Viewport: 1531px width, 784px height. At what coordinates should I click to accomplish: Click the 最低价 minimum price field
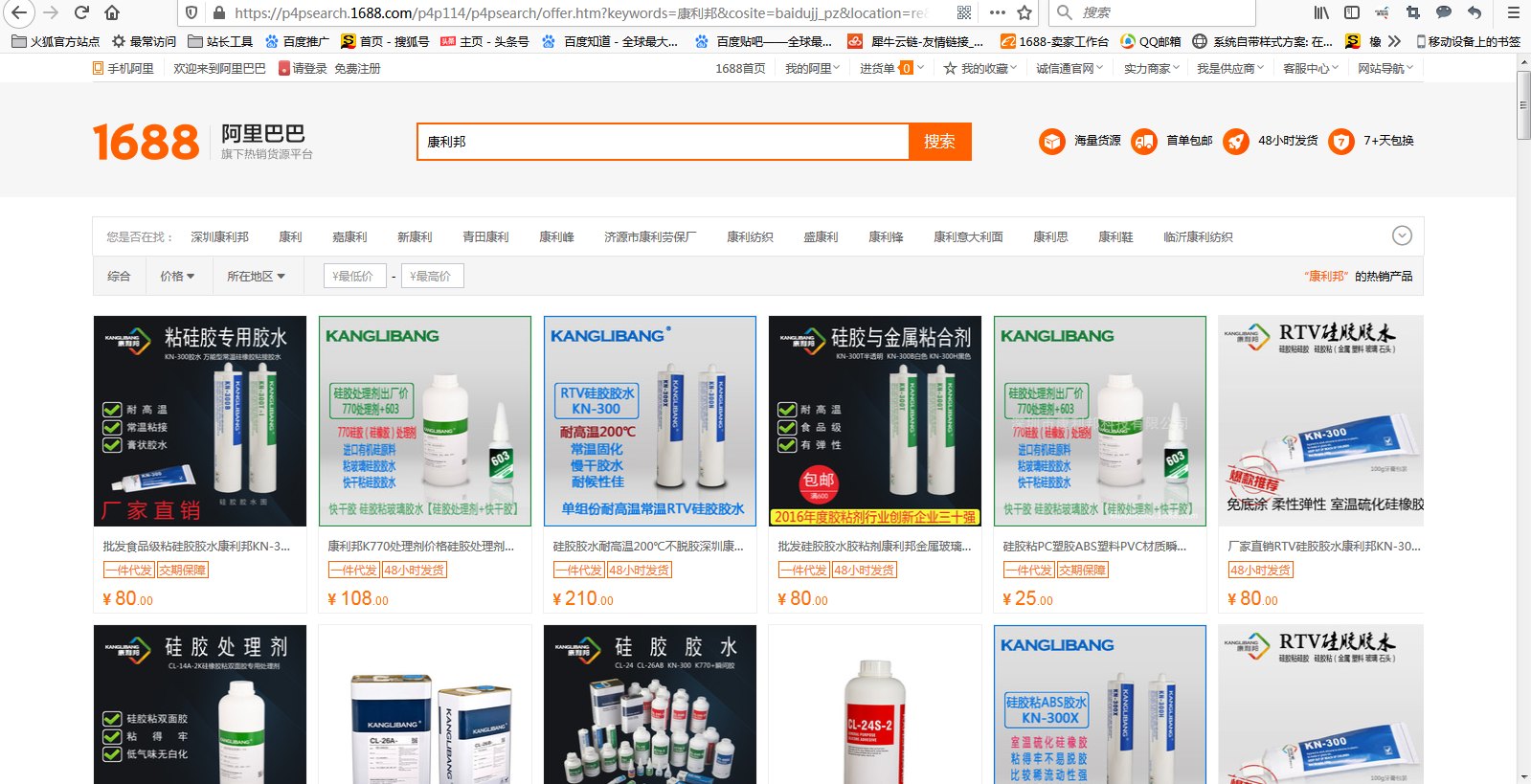[355, 277]
